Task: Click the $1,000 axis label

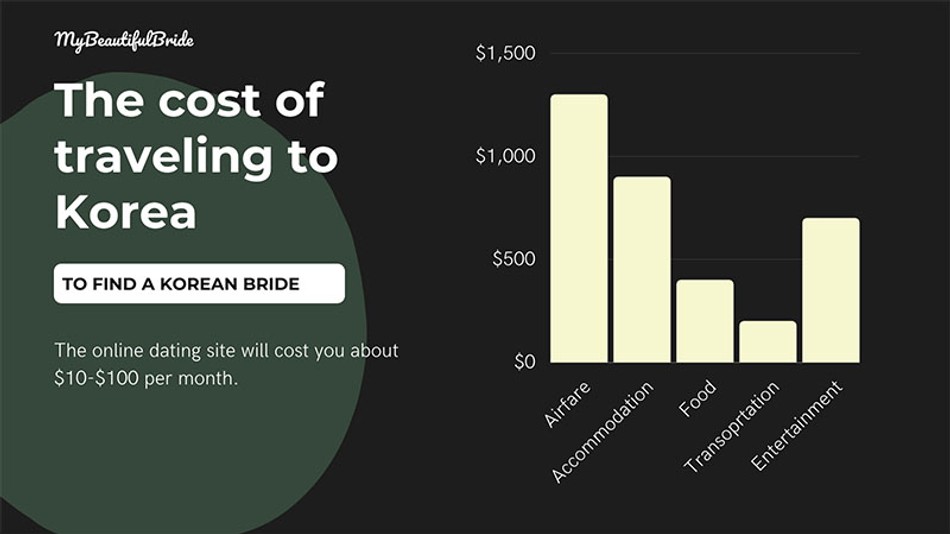Action: click(x=505, y=156)
